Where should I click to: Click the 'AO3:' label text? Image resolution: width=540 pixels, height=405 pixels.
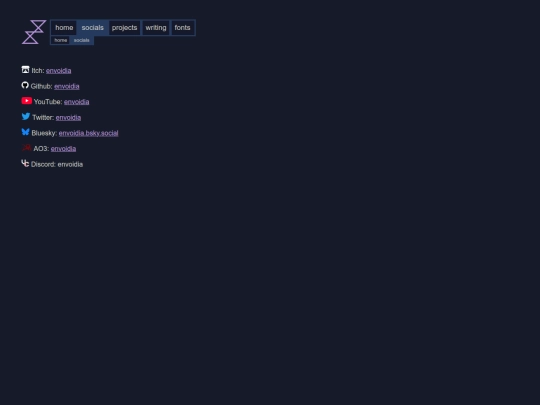(x=41, y=149)
